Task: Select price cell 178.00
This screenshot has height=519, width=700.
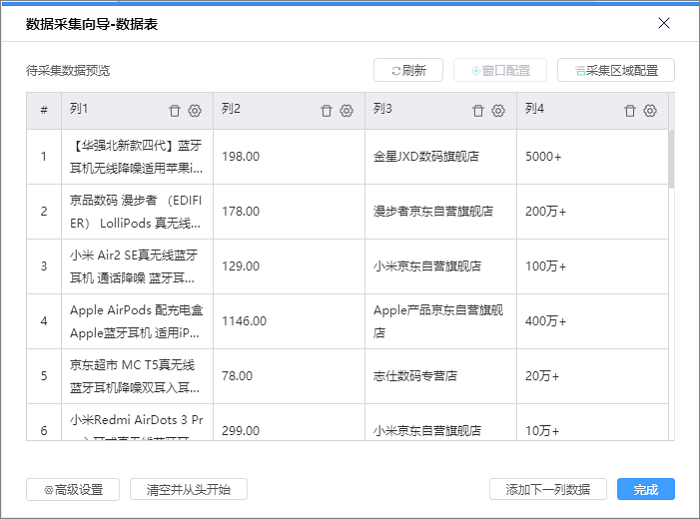Action: 289,212
